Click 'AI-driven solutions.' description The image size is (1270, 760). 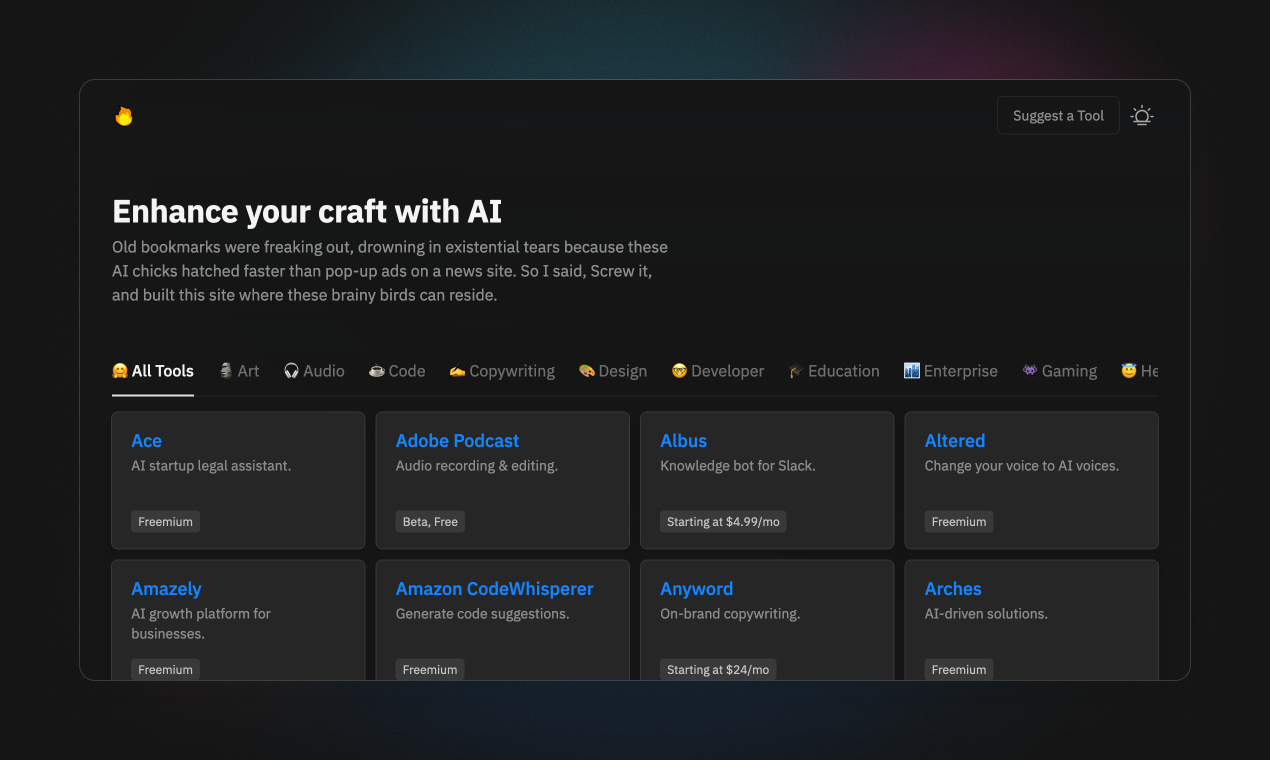pyautogui.click(x=986, y=614)
